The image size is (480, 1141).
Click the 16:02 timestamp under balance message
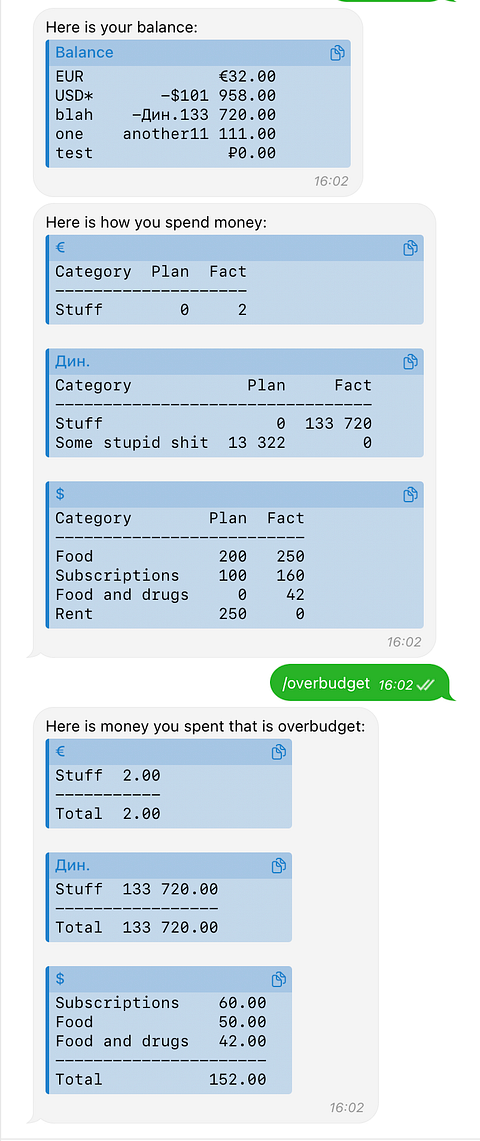coord(331,181)
